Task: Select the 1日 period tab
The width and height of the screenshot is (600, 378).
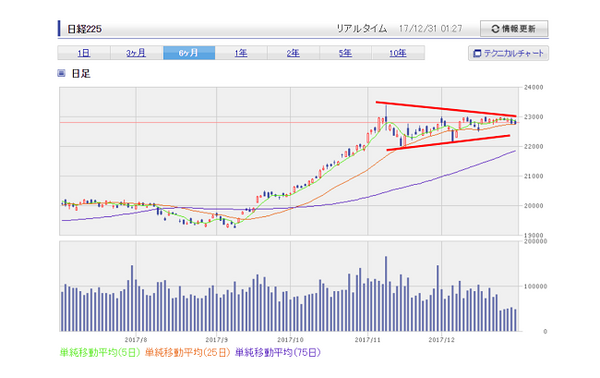Action: [x=84, y=53]
